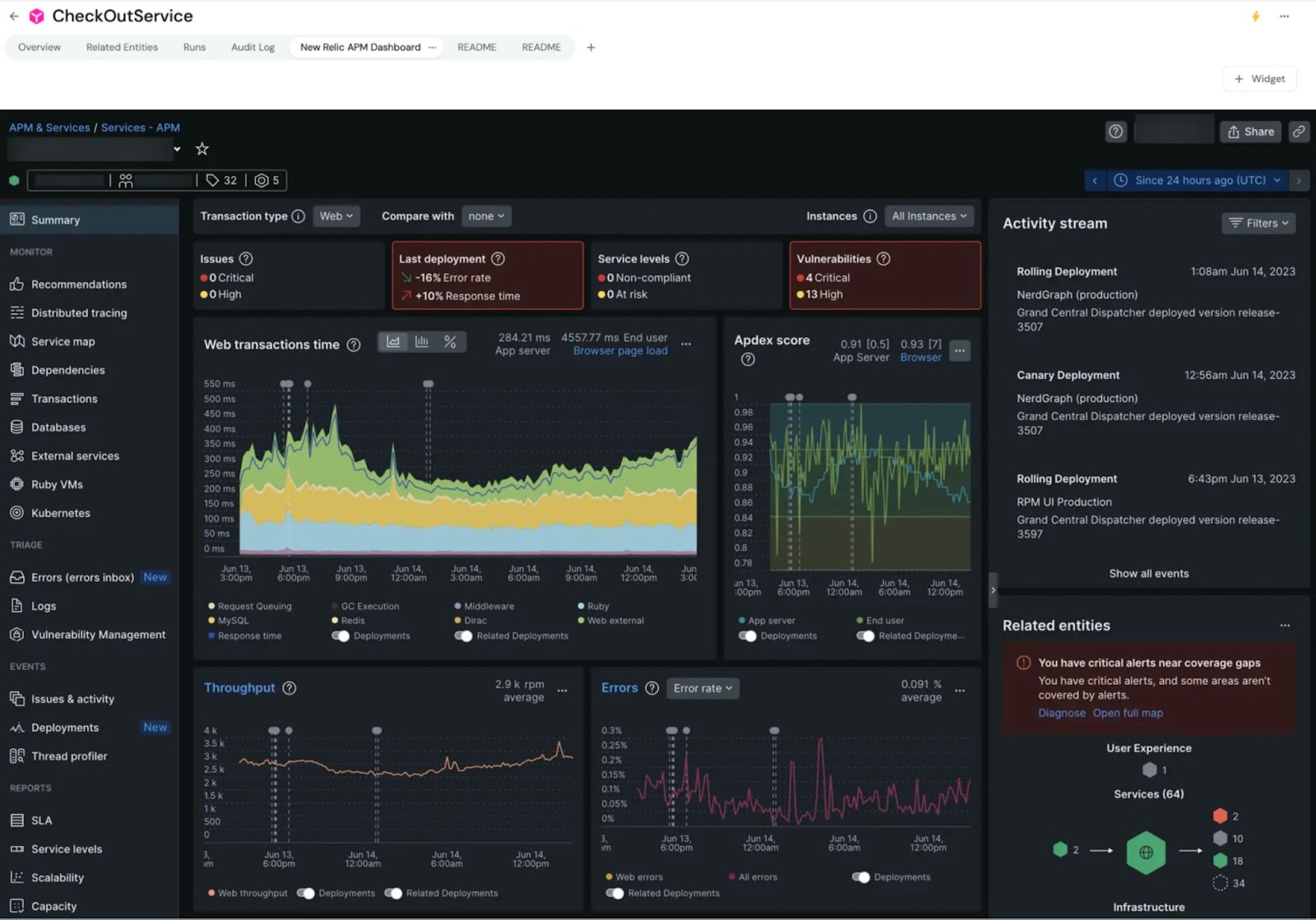Image resolution: width=1316 pixels, height=920 pixels.
Task: Switch web transactions chart to percent view
Action: point(450,342)
